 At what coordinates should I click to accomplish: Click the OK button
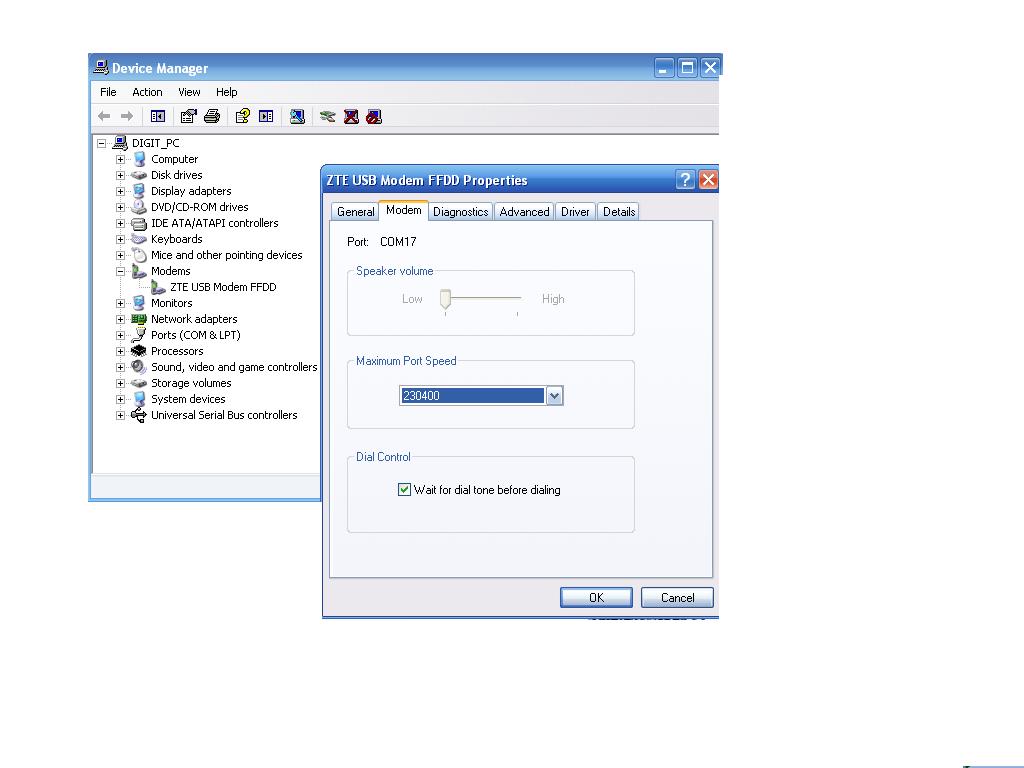(x=596, y=598)
